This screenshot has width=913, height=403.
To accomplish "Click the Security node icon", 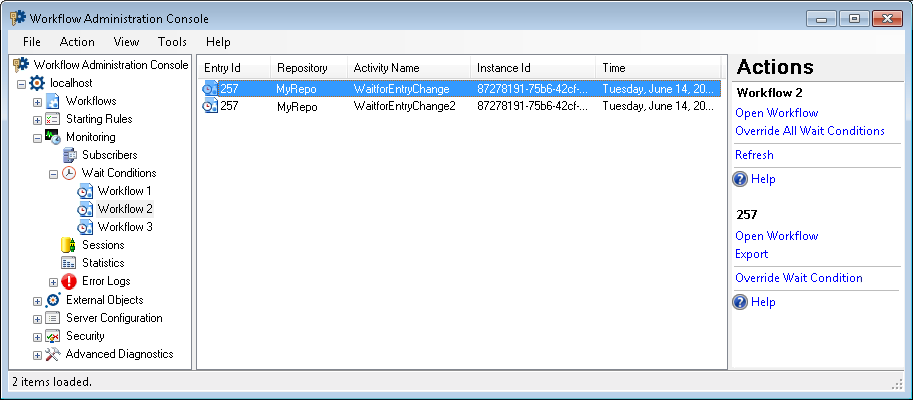I will pyautogui.click(x=53, y=336).
